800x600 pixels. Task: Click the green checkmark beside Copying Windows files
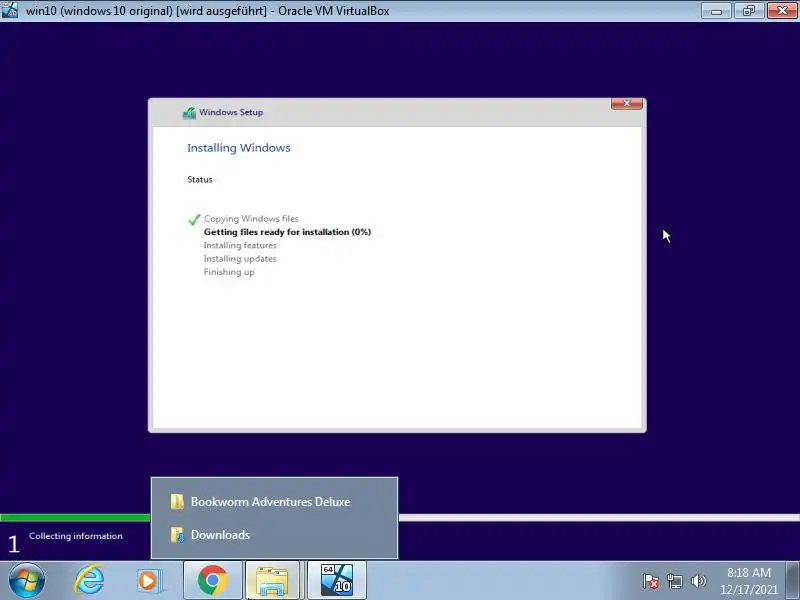194,219
